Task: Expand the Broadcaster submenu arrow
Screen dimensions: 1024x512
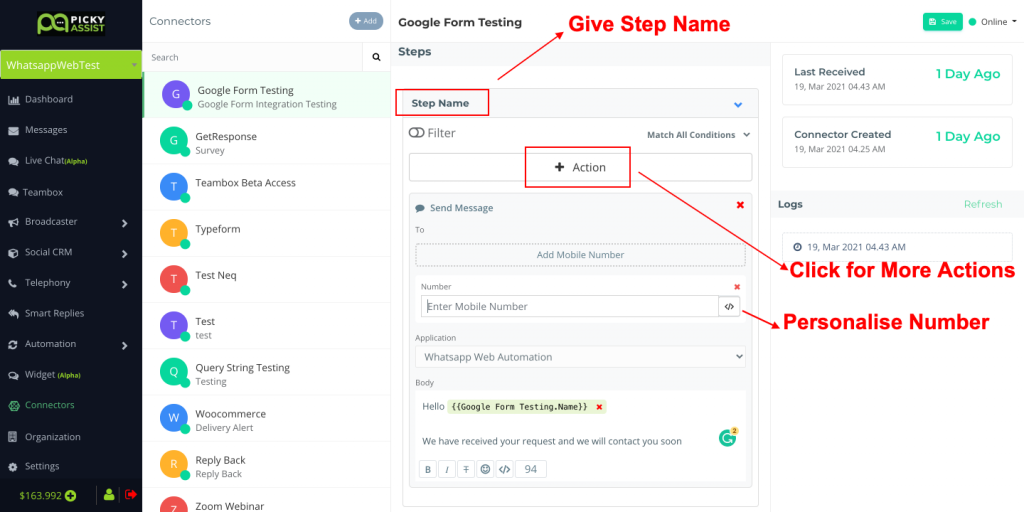Action: pyautogui.click(x=124, y=223)
